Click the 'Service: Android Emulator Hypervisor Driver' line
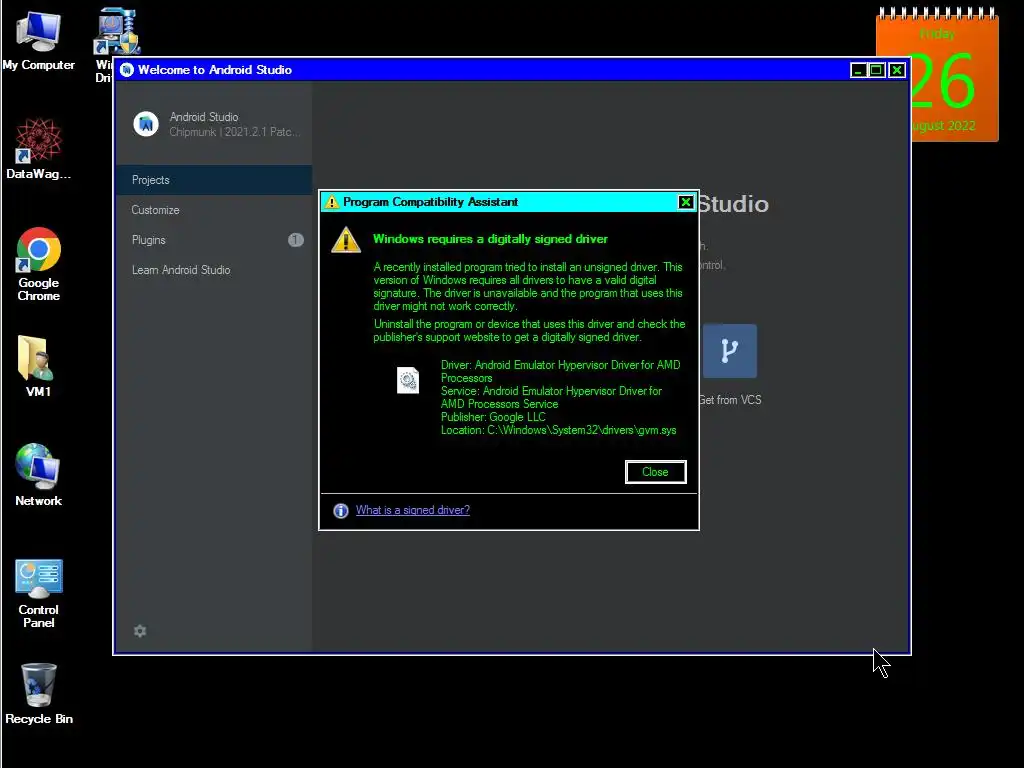The width and height of the screenshot is (1024, 768). pos(551,397)
